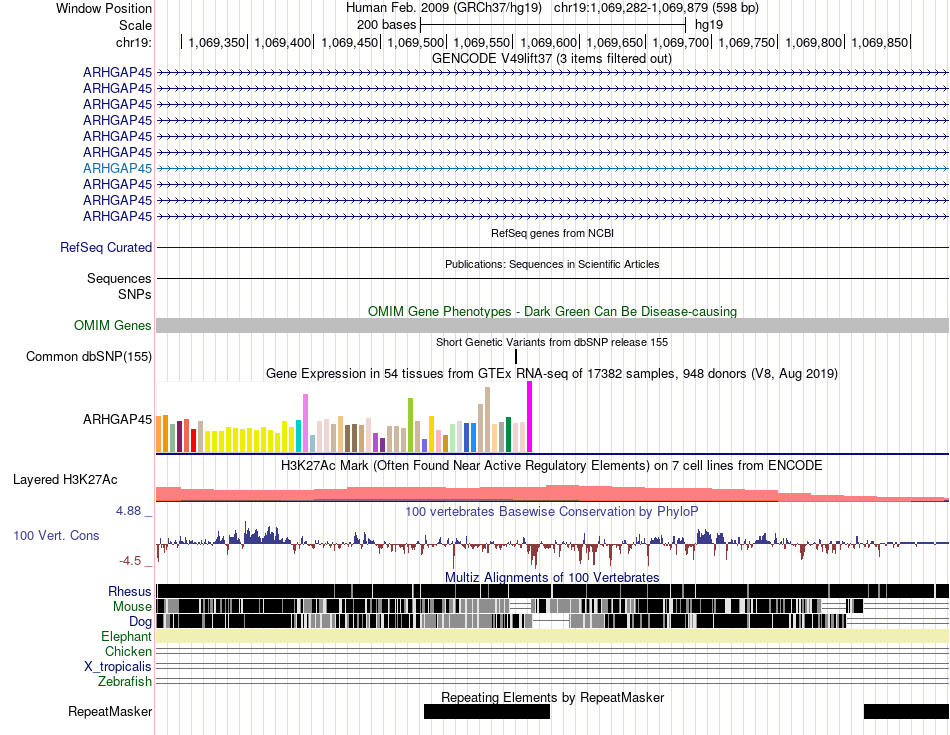
Task: Click the Elephant alignment label
Action: pyautogui.click(x=126, y=636)
